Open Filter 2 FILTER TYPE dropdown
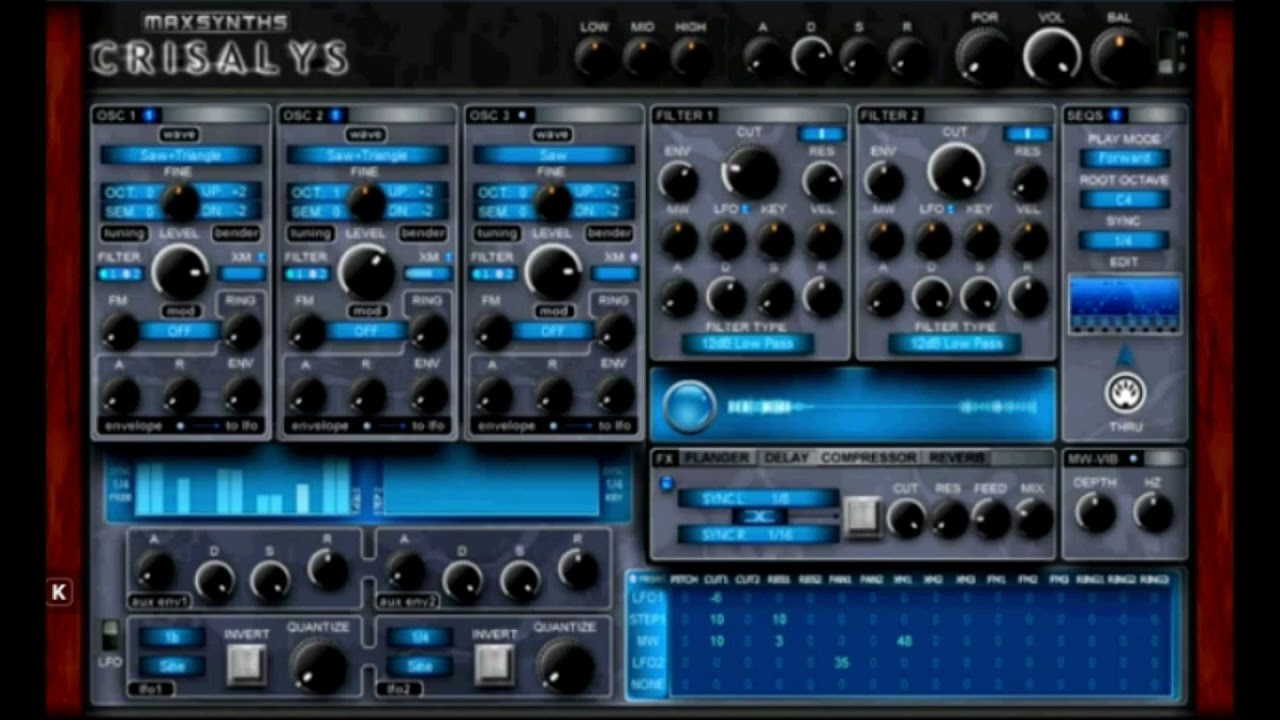The width and height of the screenshot is (1280, 720). (x=955, y=343)
